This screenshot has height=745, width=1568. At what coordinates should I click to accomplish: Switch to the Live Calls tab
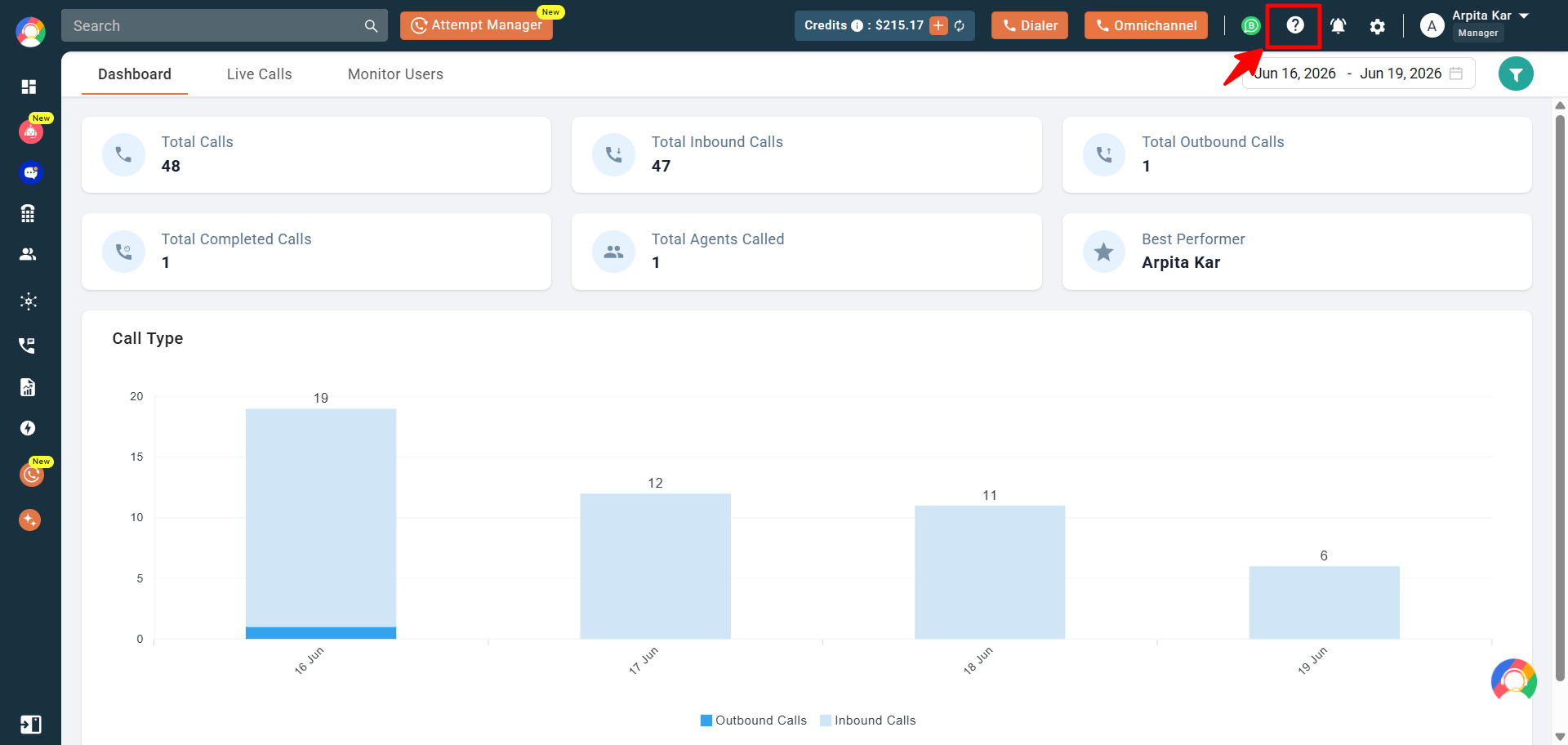[x=260, y=74]
